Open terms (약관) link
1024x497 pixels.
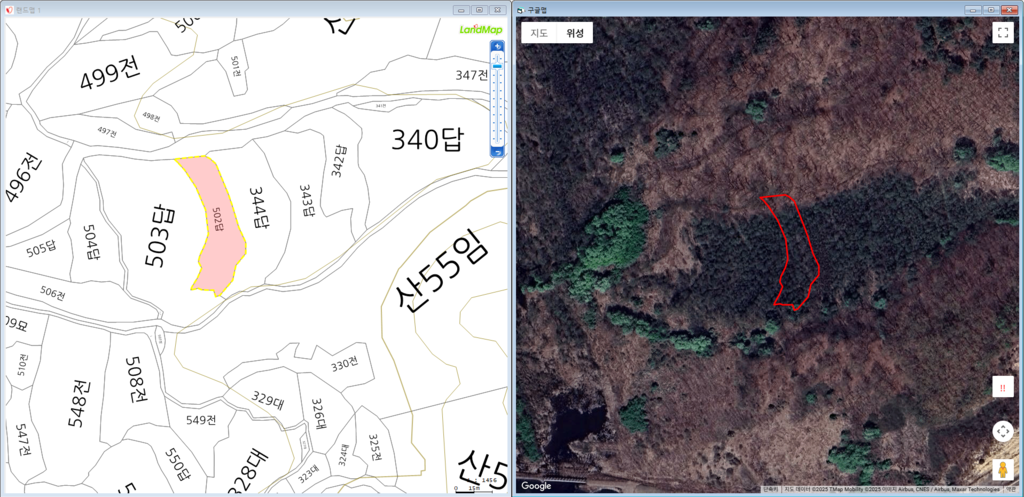[1010, 489]
